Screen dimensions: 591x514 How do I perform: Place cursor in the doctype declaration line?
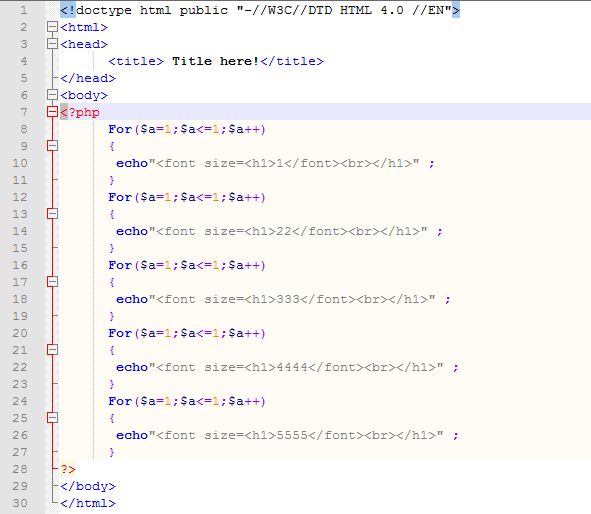click(260, 10)
